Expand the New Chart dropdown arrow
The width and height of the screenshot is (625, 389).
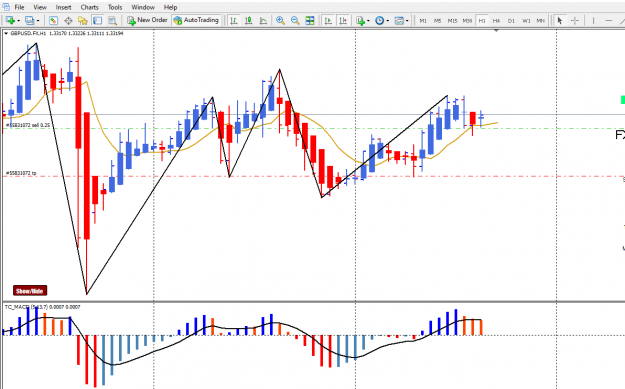[18, 21]
